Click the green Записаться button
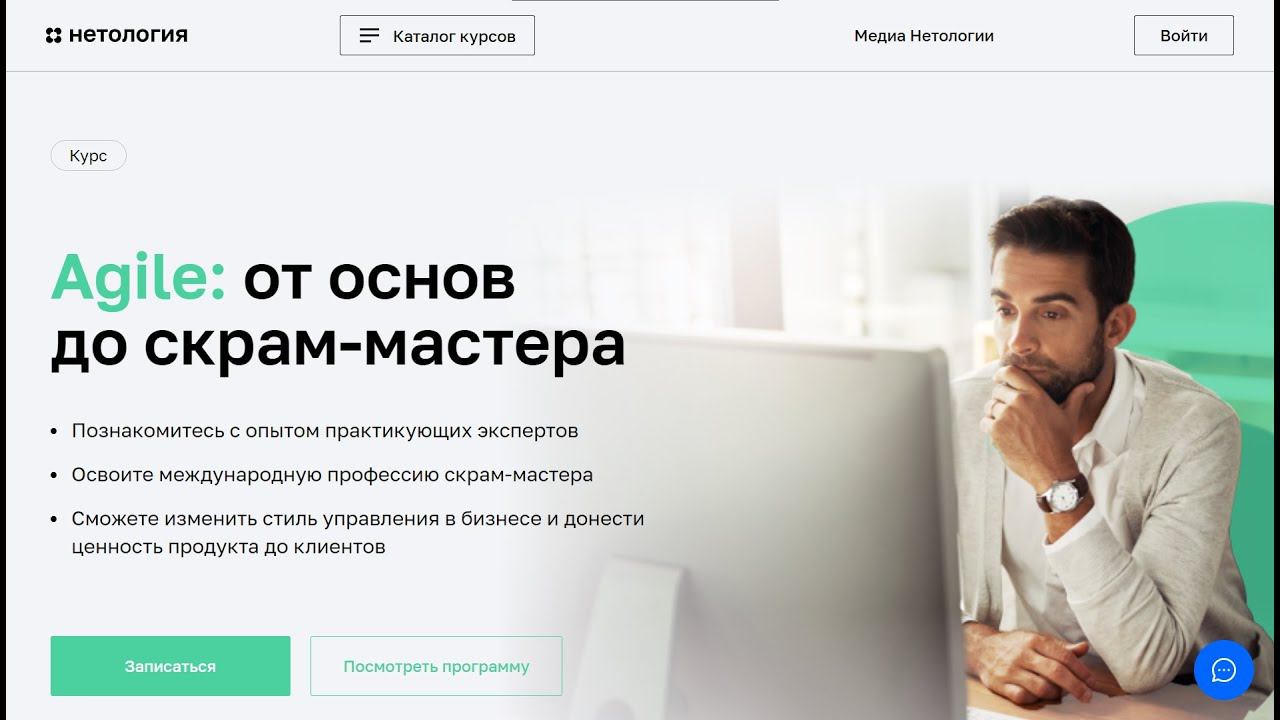Viewport: 1280px width, 720px height. tap(170, 666)
